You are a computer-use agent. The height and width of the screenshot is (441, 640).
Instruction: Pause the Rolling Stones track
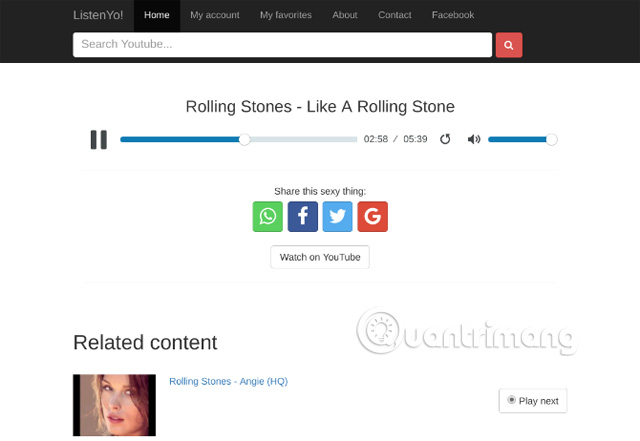tap(98, 140)
